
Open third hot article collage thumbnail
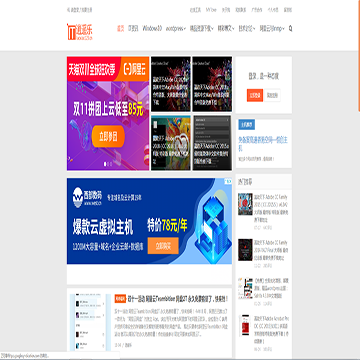pos(245,288)
